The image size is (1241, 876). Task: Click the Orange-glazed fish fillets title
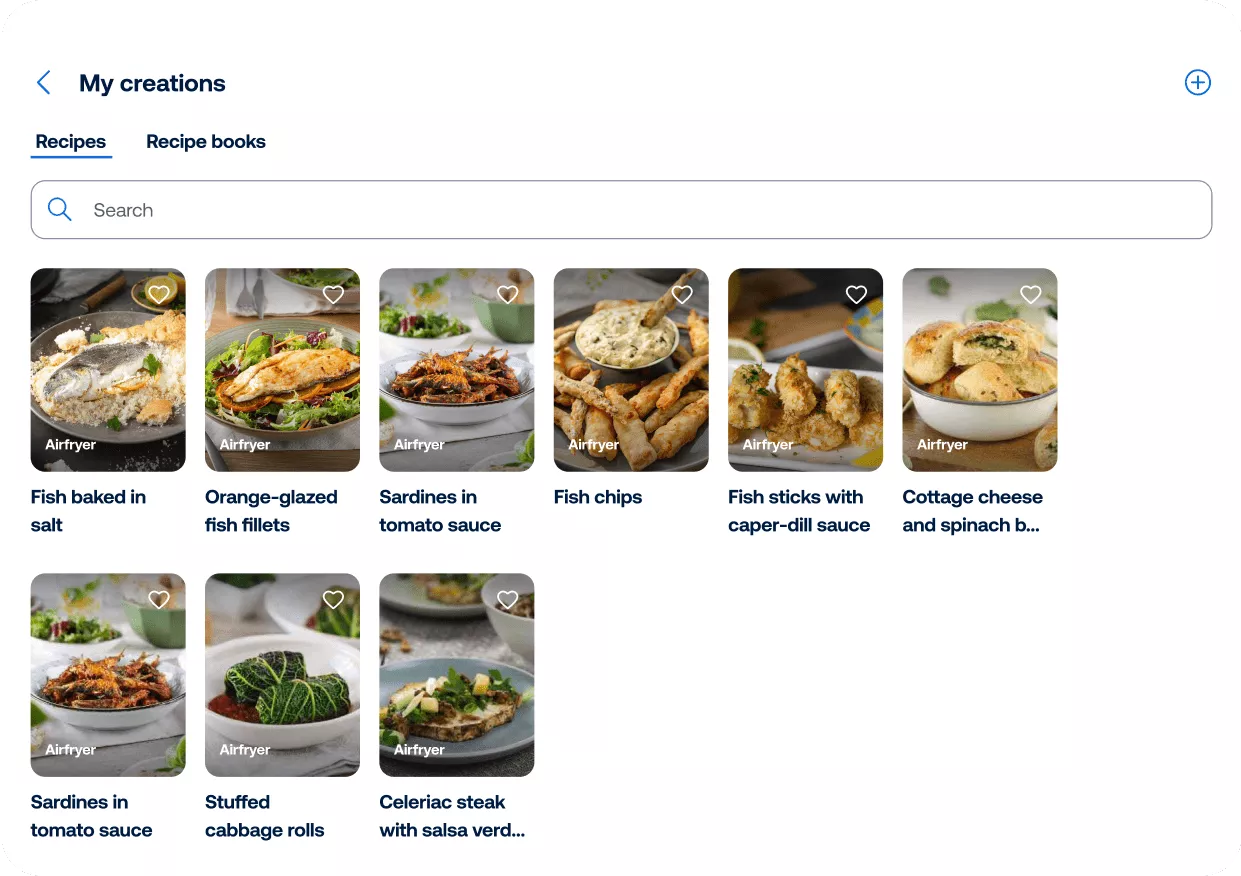271,511
